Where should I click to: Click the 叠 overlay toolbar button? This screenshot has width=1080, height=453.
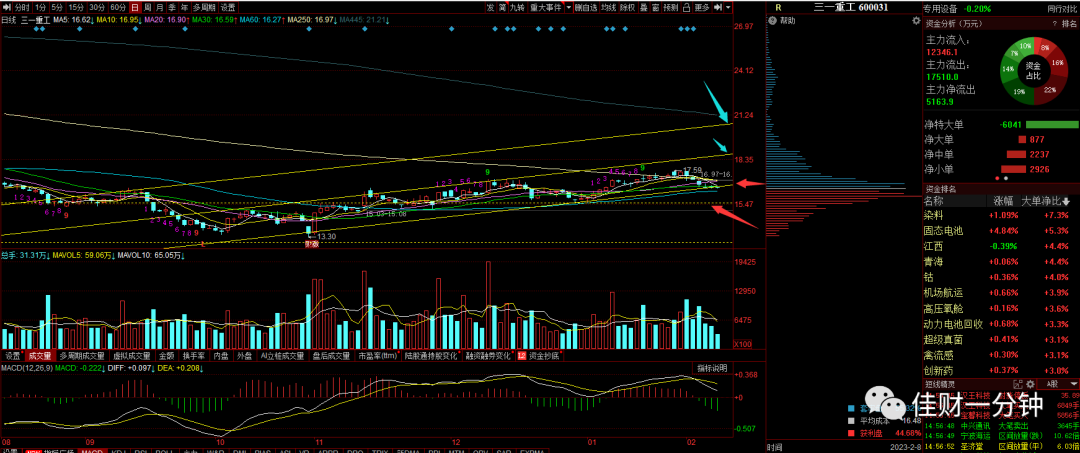pyautogui.click(x=644, y=8)
